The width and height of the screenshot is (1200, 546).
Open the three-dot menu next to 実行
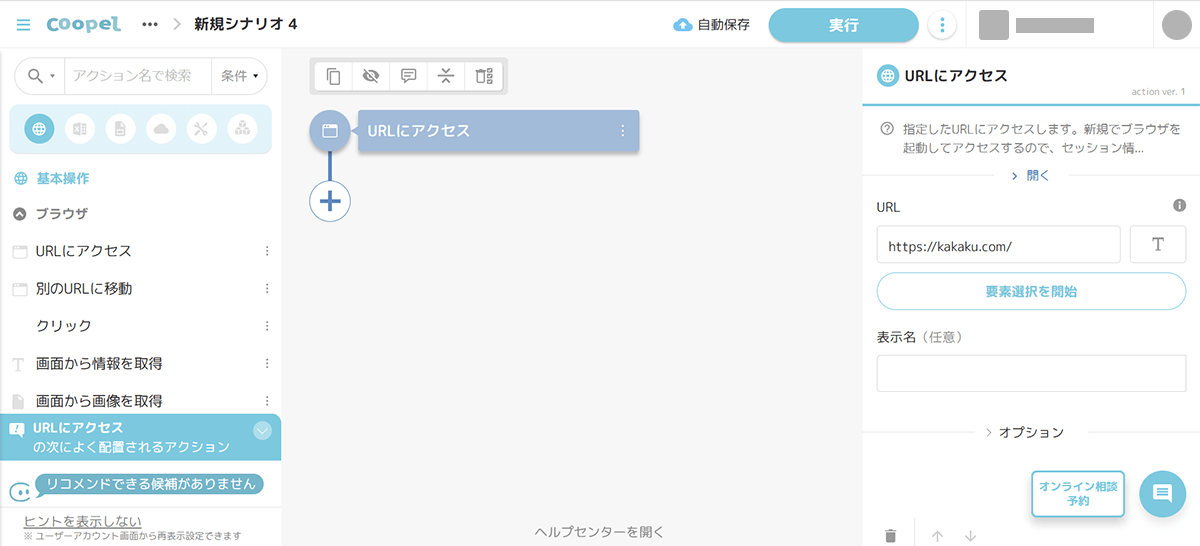(x=941, y=25)
